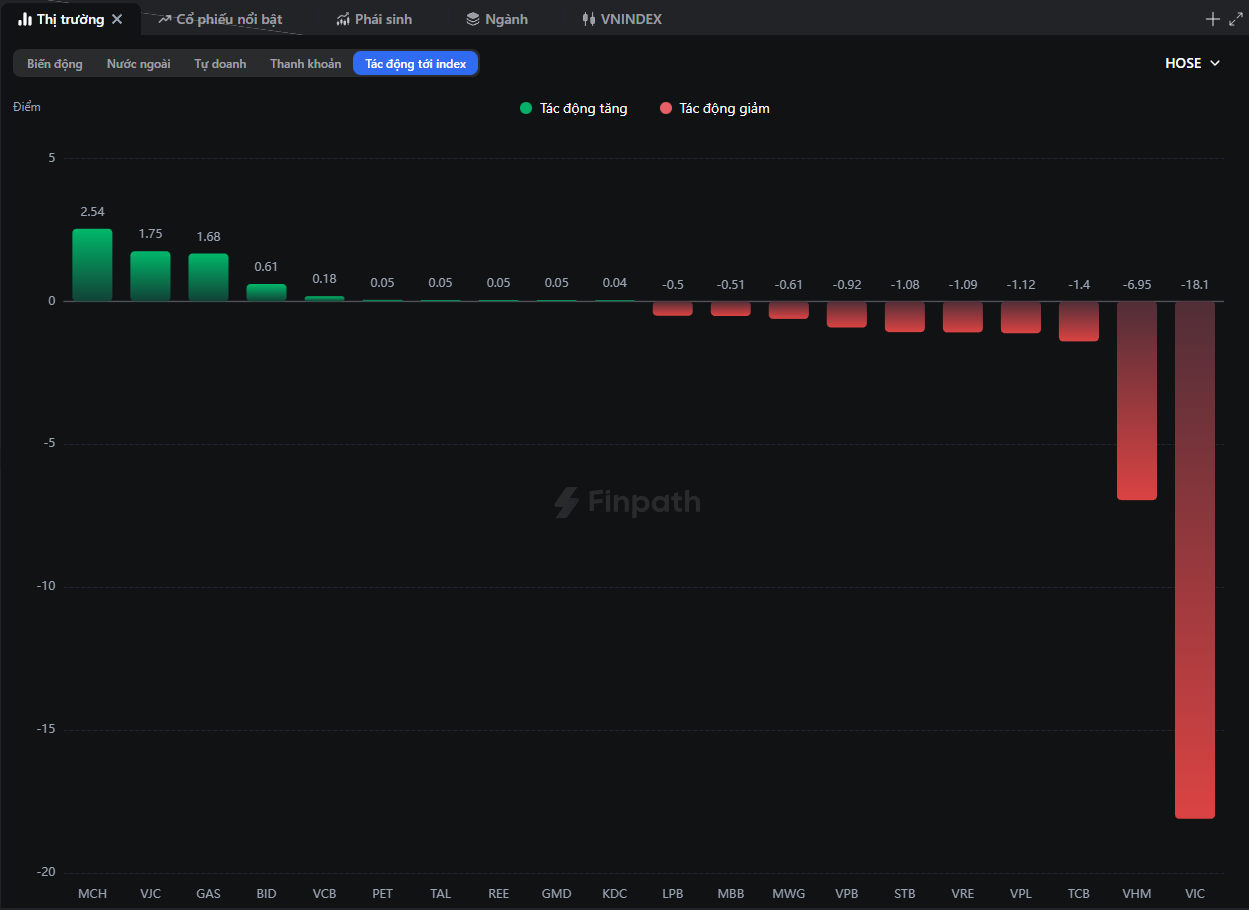Click the bar chart icon on Thị trường tab

[25, 19]
